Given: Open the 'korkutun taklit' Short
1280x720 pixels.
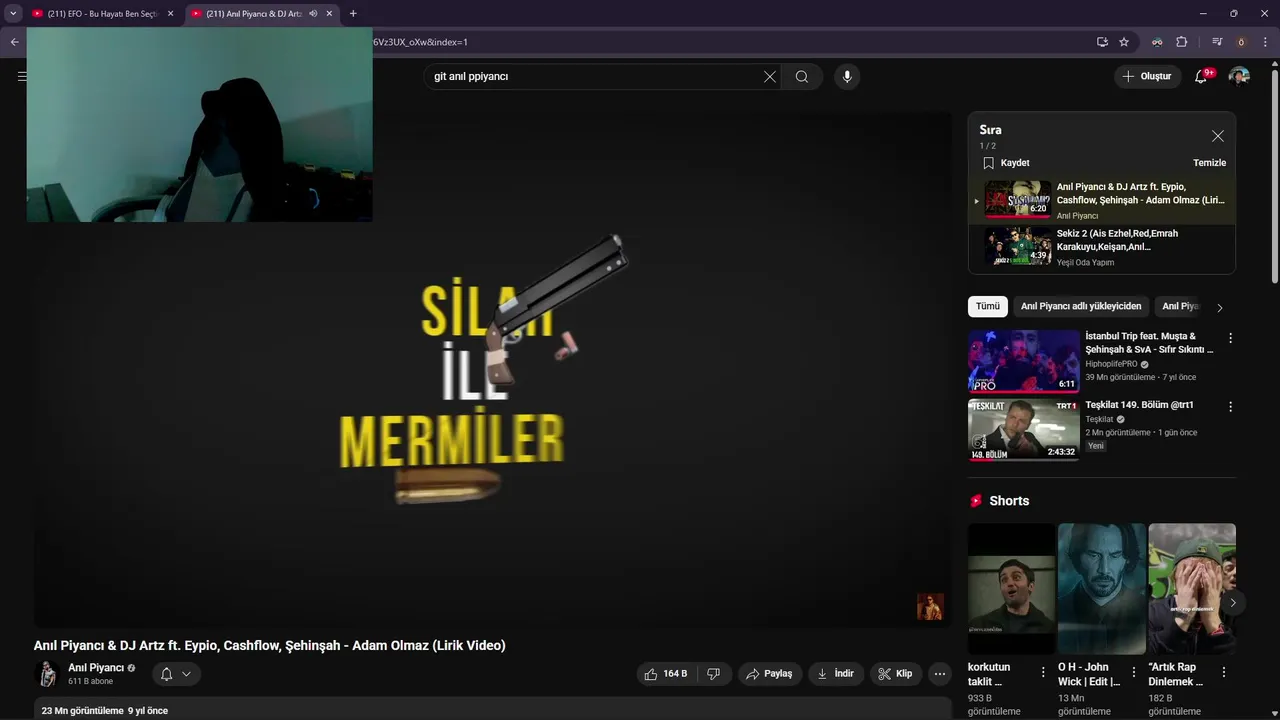Looking at the screenshot, I should tap(1011, 589).
